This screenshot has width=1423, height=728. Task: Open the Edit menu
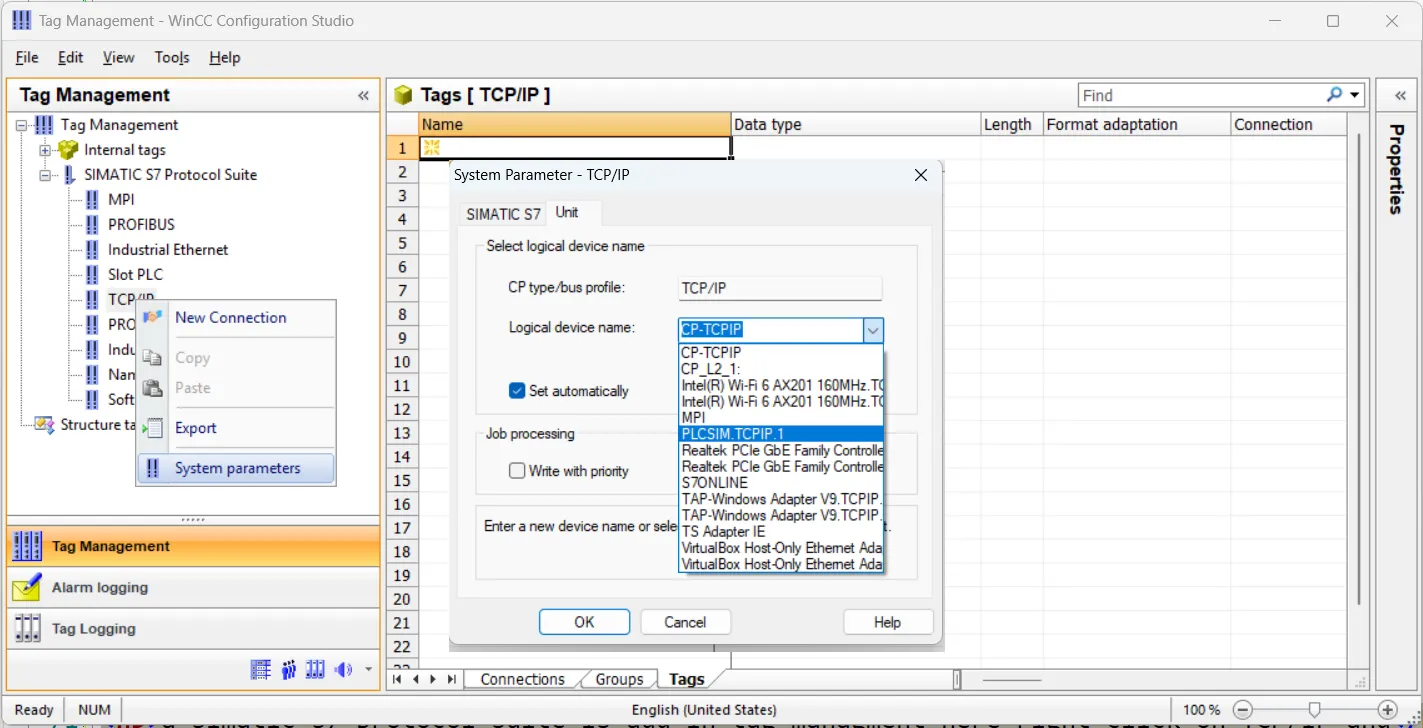coord(70,57)
